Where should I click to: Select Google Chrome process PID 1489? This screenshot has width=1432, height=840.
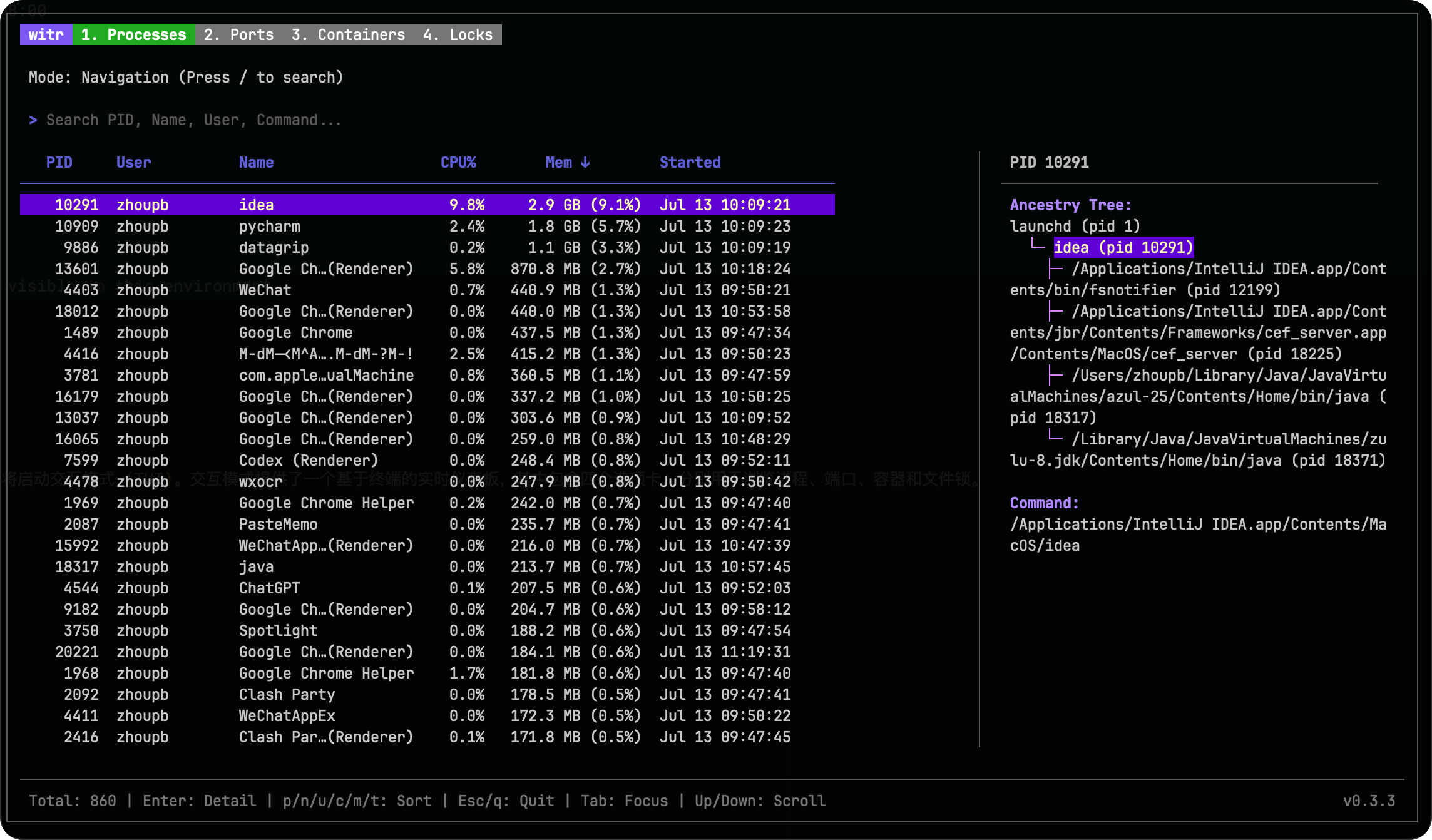(x=427, y=332)
